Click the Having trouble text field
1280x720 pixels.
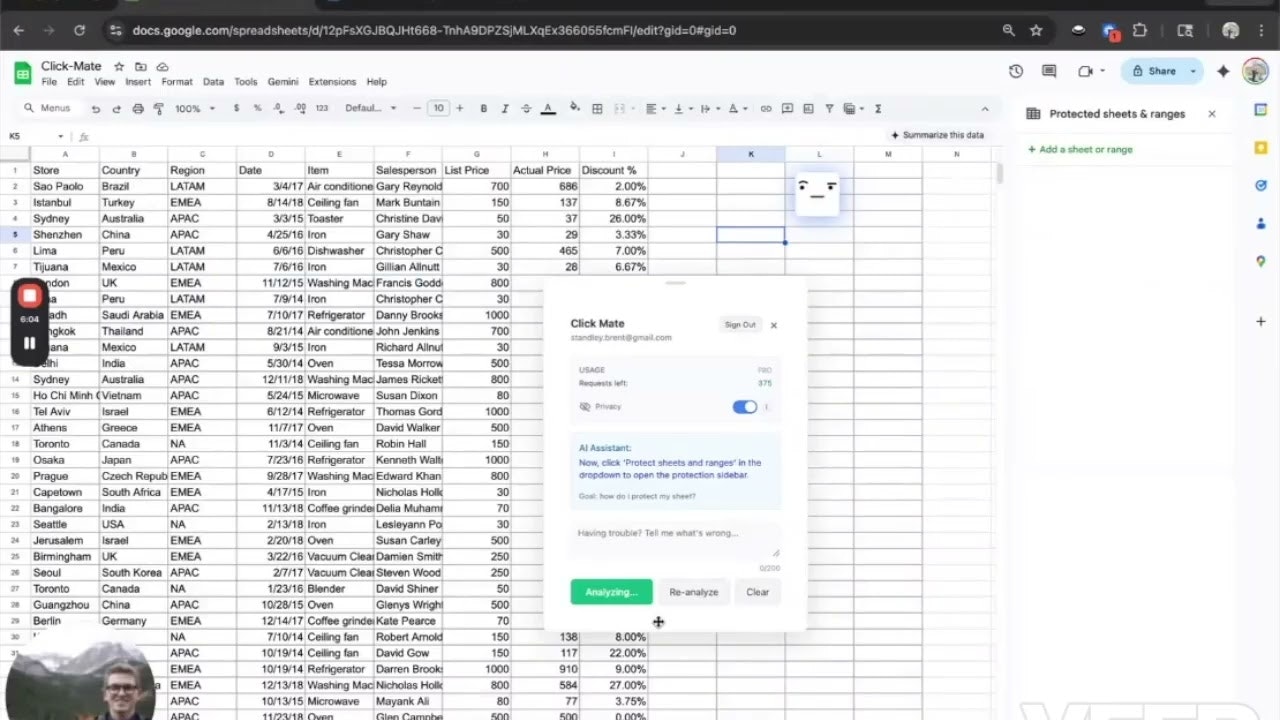click(x=675, y=540)
